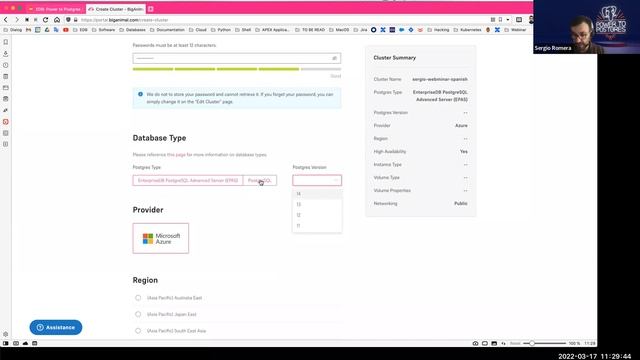The width and height of the screenshot is (640, 360).
Task: Pick version 11 from dropdown list
Action: [x=317, y=226]
